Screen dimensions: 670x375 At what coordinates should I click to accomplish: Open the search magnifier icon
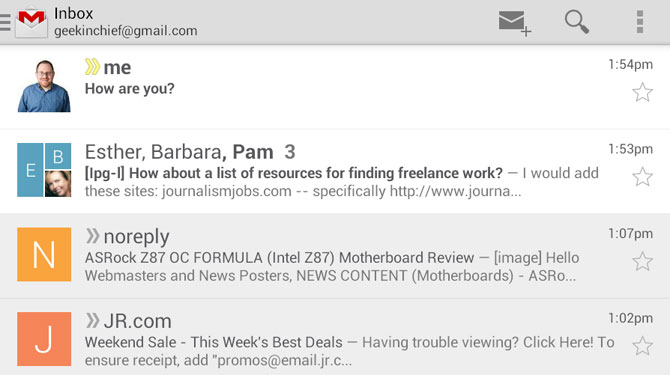point(577,22)
